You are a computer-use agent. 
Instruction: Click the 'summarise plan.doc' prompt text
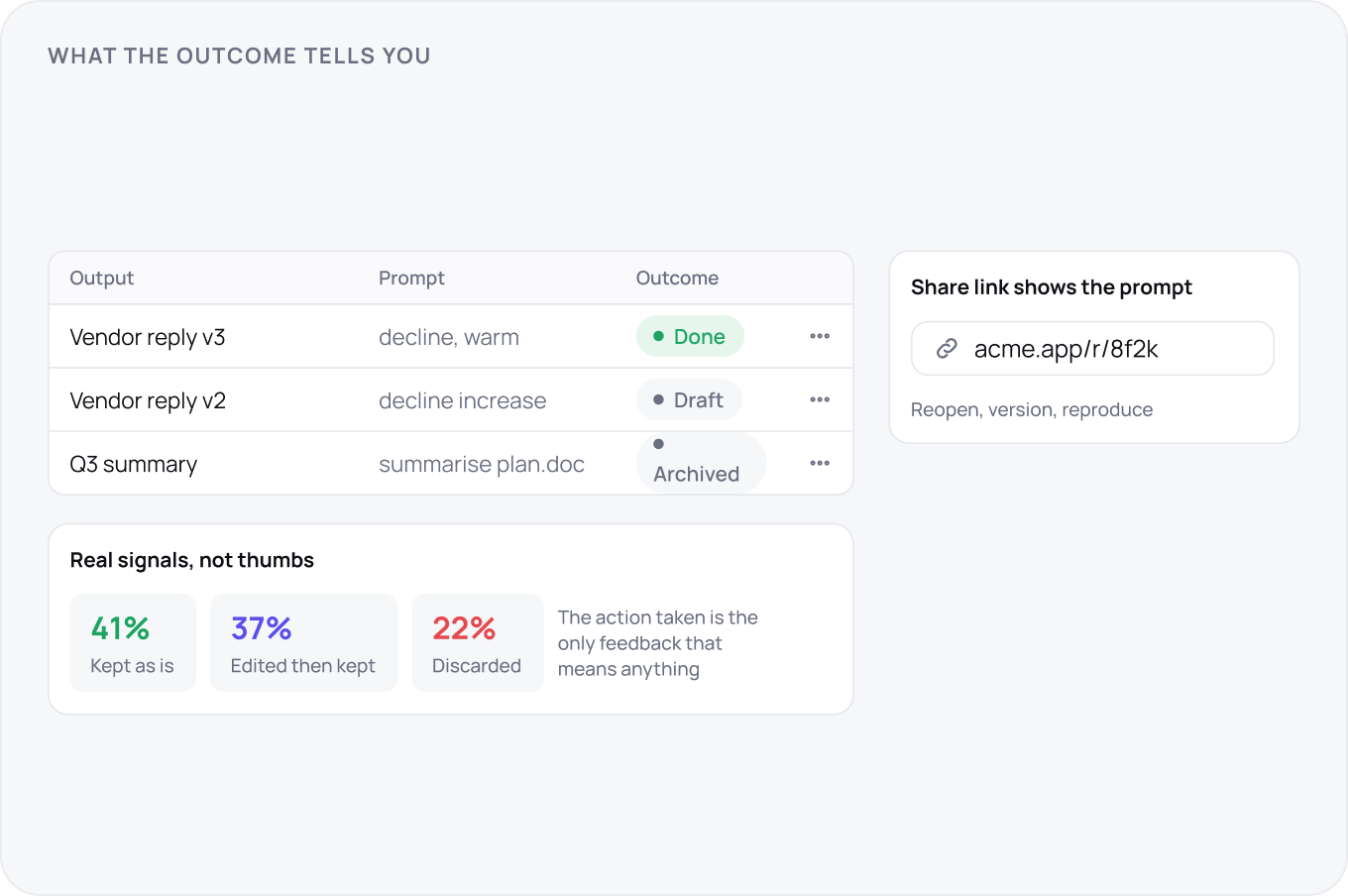(x=482, y=464)
